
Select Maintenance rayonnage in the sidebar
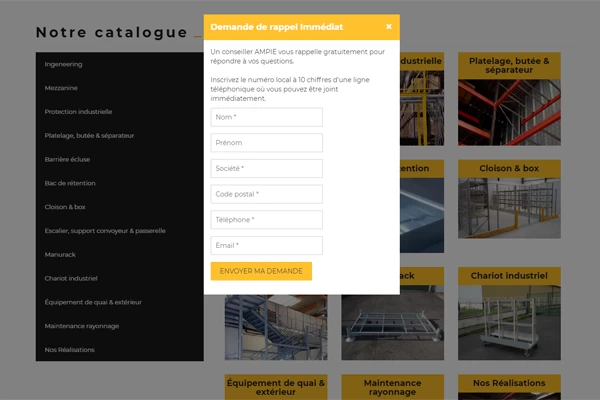82,326
